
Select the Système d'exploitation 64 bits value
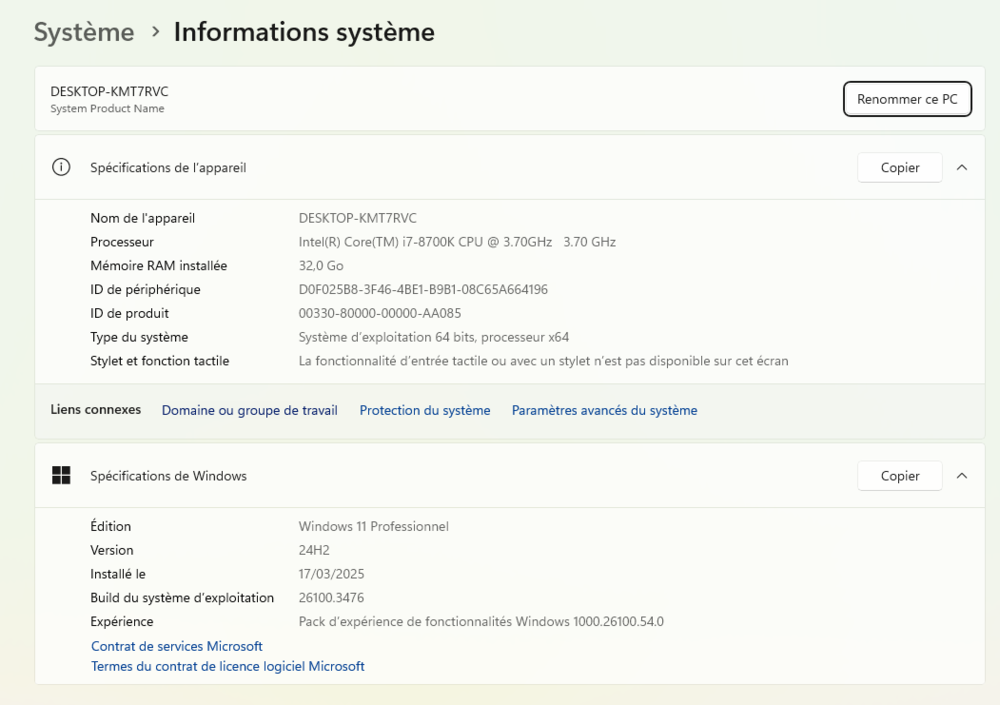[434, 337]
